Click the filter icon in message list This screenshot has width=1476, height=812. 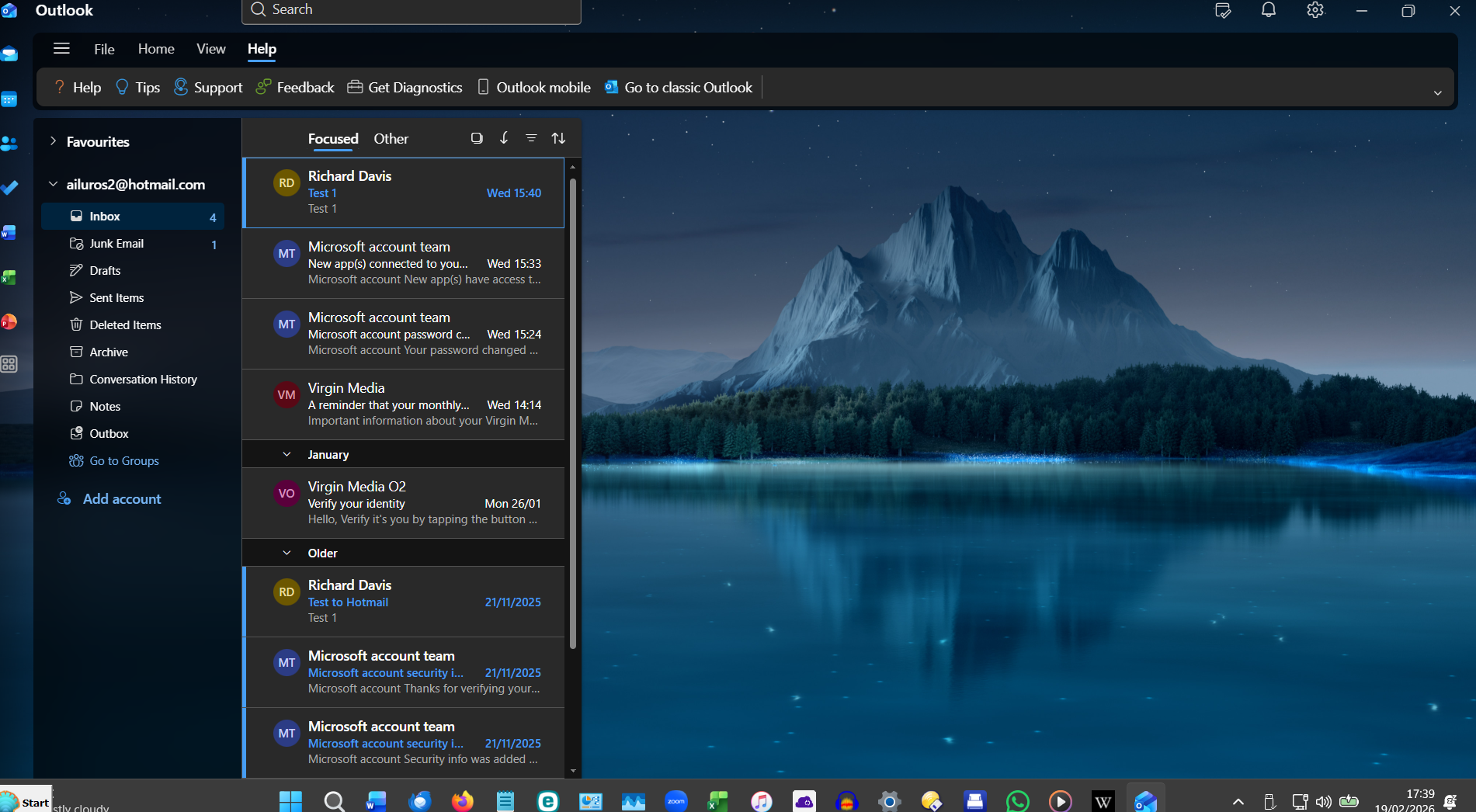coord(531,138)
